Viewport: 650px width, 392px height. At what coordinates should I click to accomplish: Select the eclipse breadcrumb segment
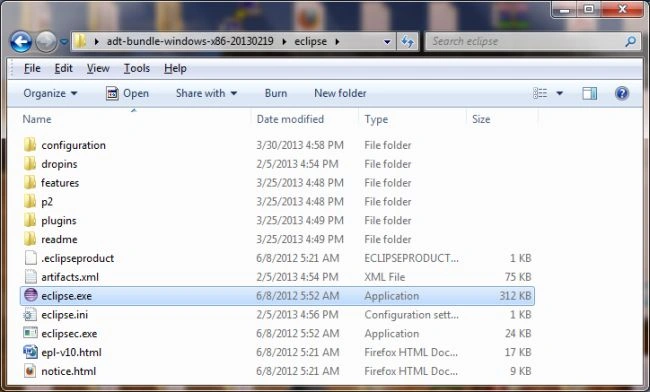[x=310, y=41]
